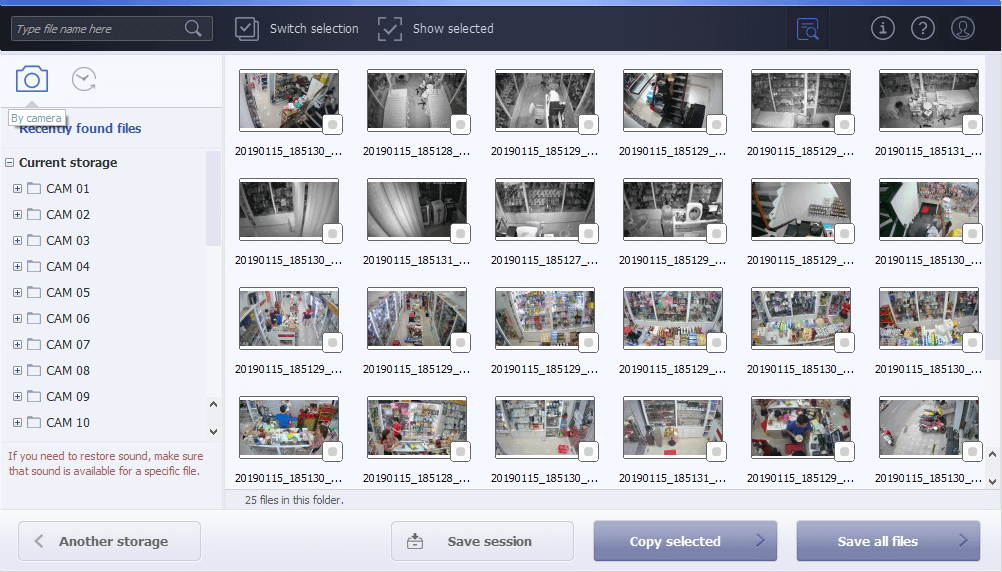
Task: Click the Switch selection icon
Action: tap(247, 29)
